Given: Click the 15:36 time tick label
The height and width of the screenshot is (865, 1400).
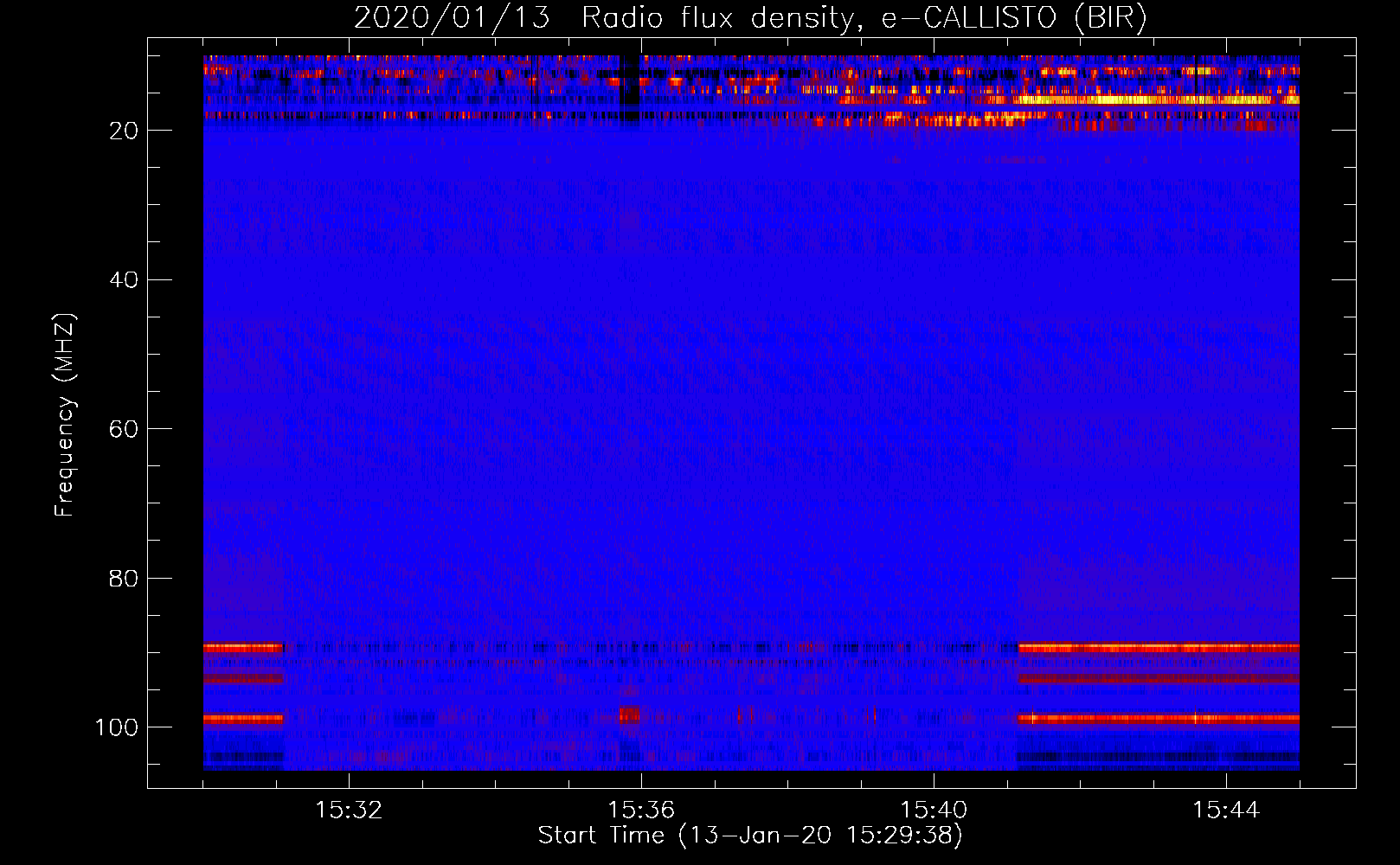Looking at the screenshot, I should coord(641,810).
